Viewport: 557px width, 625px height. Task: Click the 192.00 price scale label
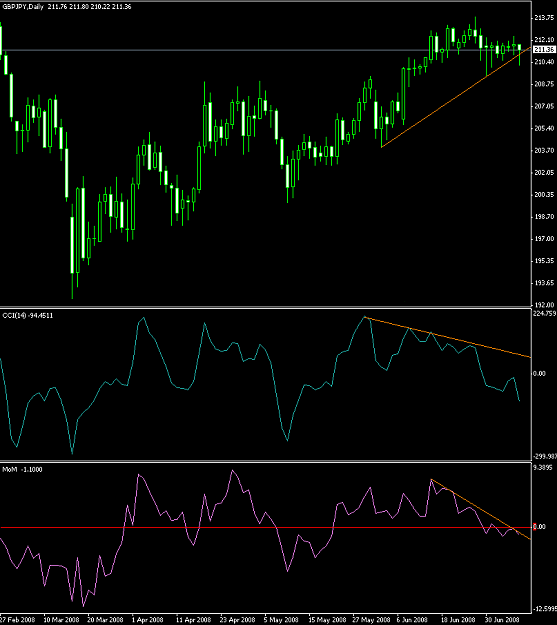pos(544,305)
